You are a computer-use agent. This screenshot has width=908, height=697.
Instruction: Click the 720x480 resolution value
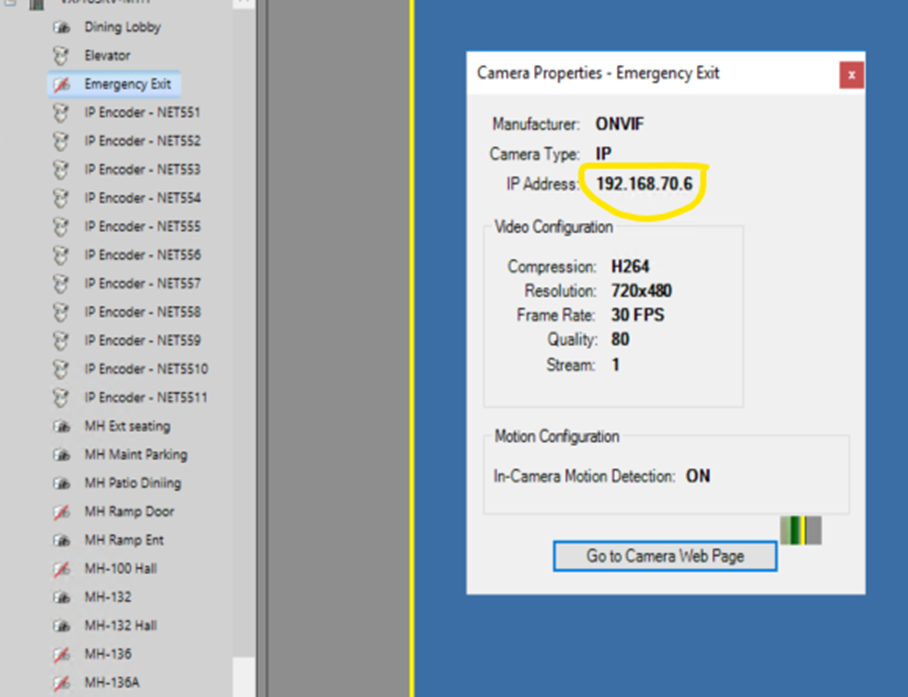coord(642,291)
